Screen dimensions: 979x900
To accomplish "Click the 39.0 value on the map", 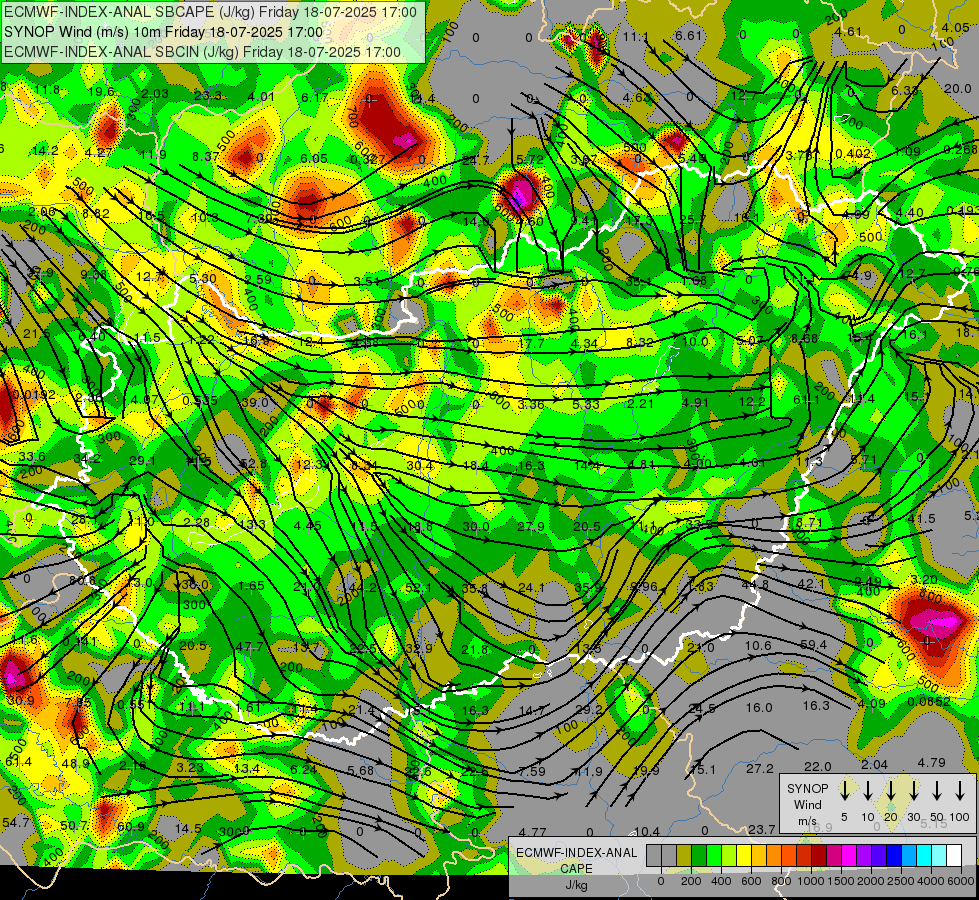I will (x=255, y=403).
